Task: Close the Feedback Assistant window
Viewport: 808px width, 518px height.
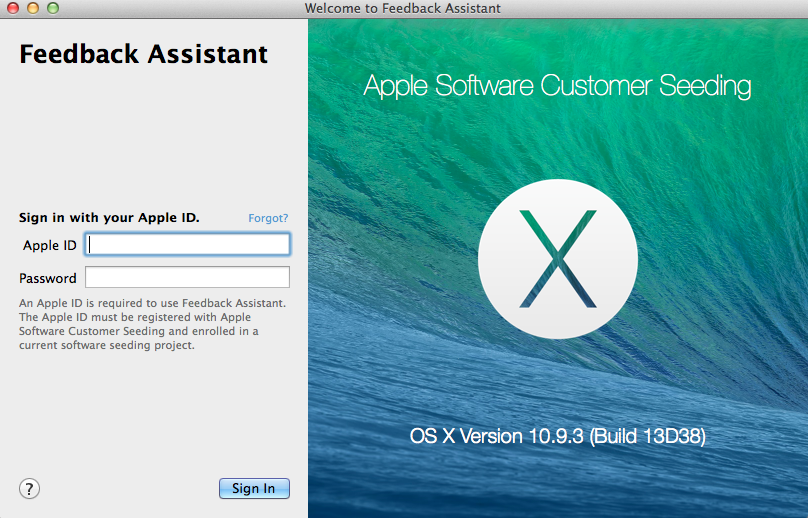Action: 13,8
